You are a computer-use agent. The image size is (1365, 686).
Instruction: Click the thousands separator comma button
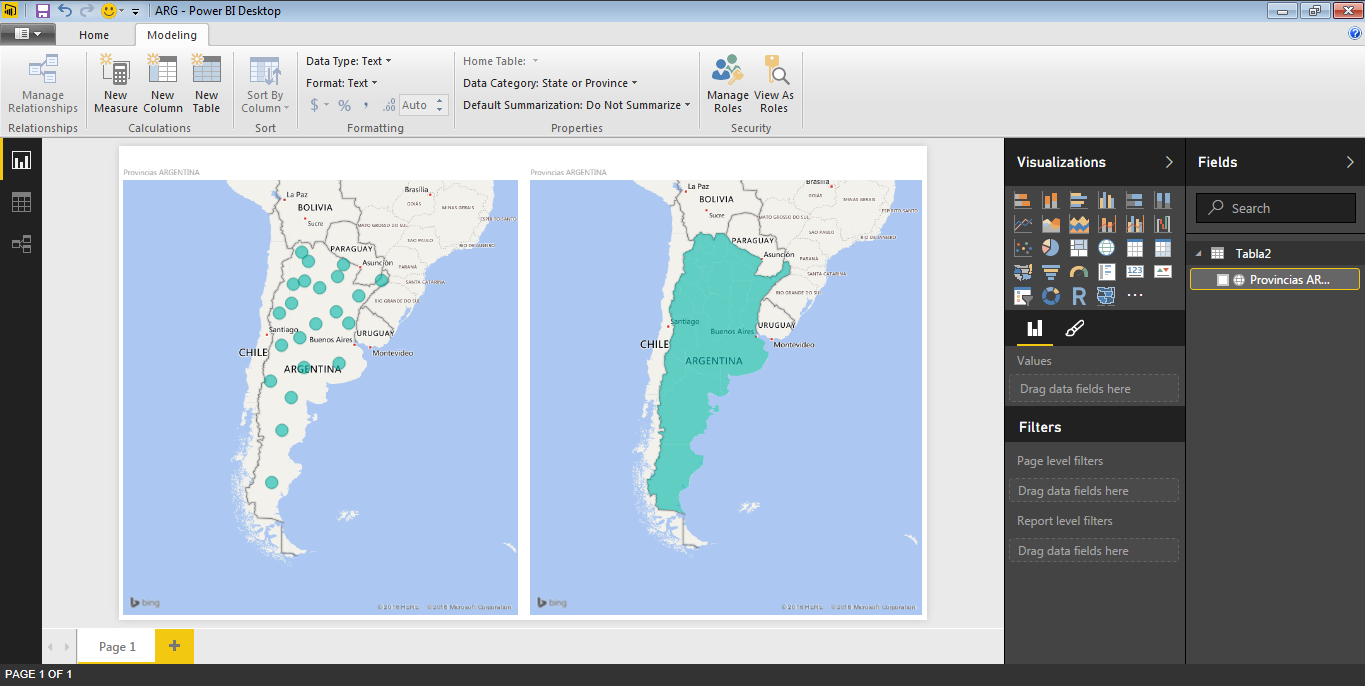(366, 105)
